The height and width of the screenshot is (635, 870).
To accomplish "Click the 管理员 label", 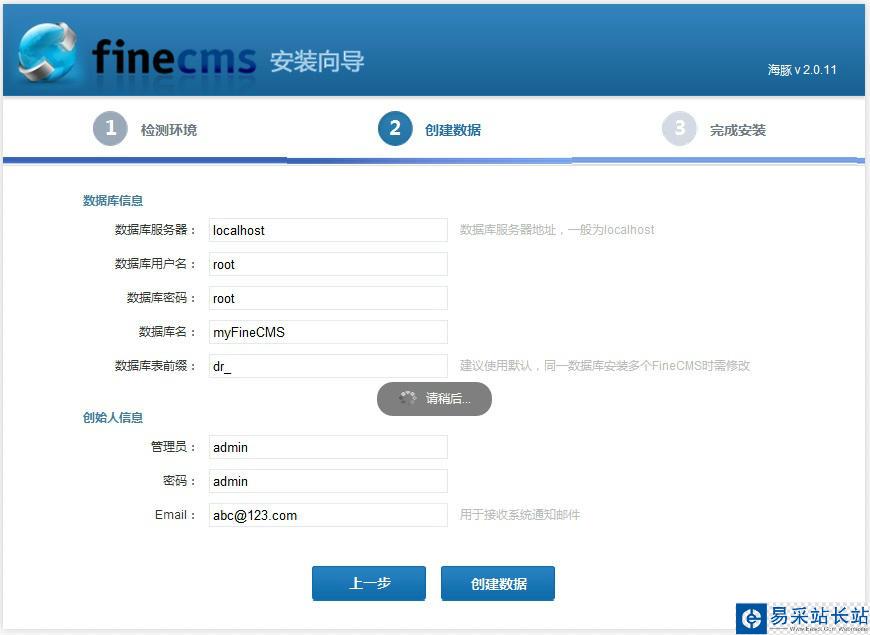I will coord(173,447).
